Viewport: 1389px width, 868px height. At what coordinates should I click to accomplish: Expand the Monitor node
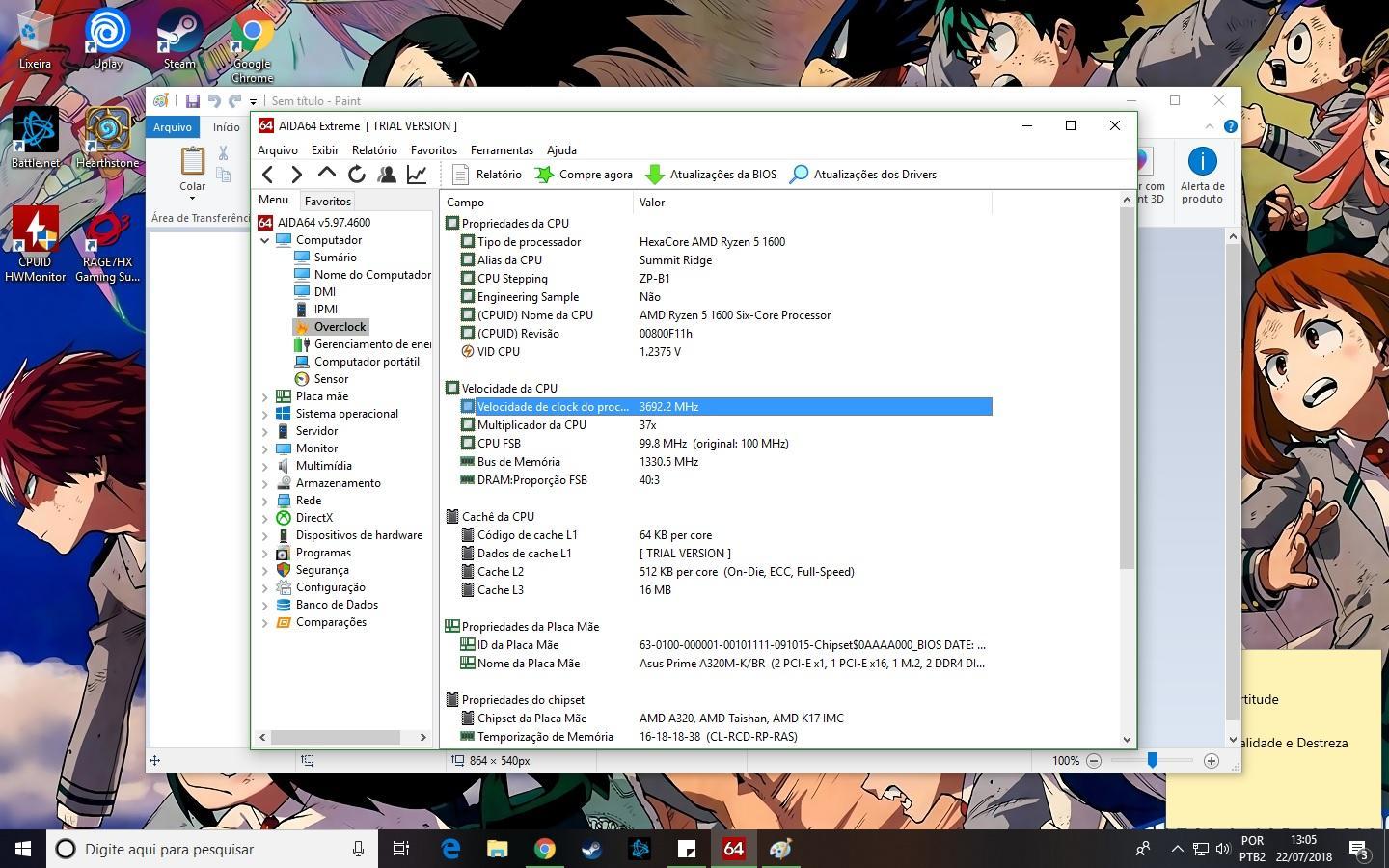(265, 448)
